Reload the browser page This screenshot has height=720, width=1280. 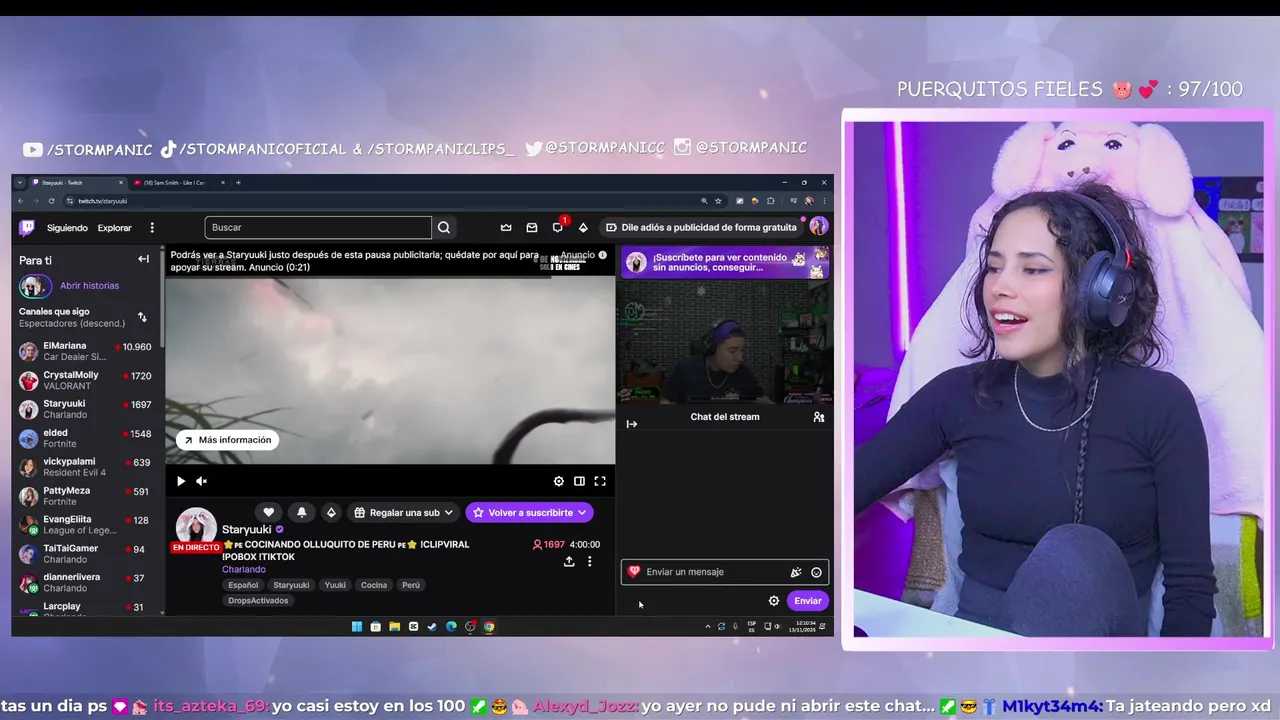[52, 201]
